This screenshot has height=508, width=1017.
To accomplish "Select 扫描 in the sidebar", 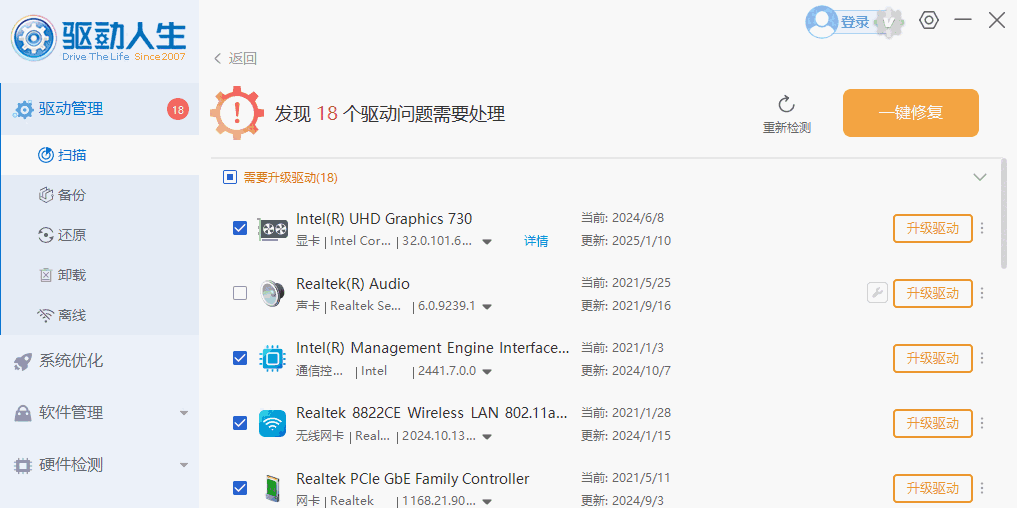I will (100, 155).
